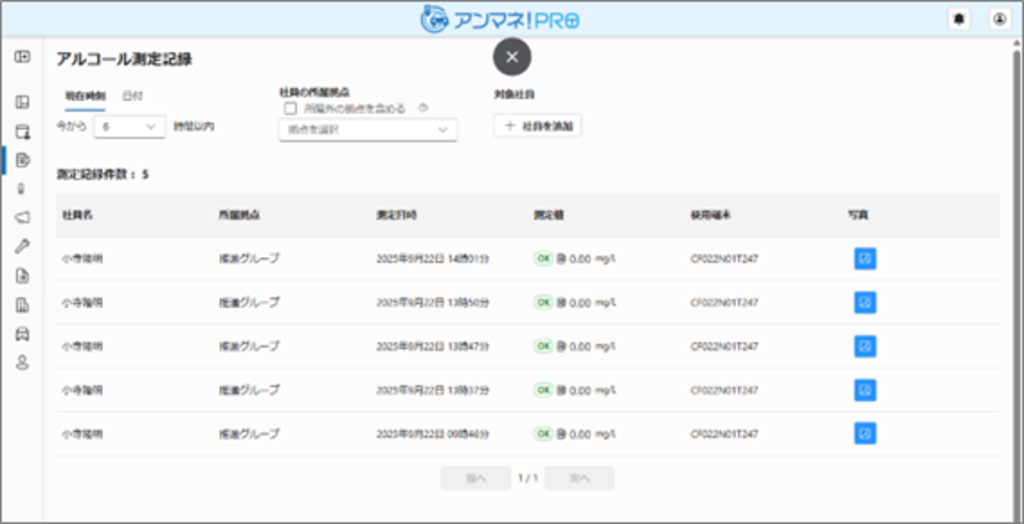Click the 社員を追加 button
The image size is (1024, 524).
(538, 126)
